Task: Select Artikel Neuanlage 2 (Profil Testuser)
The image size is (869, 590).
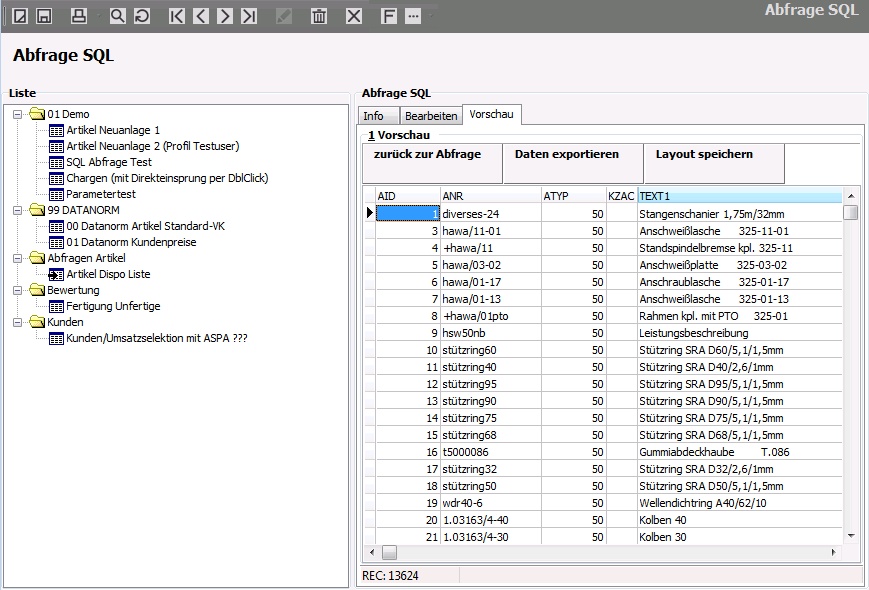Action: coord(153,146)
